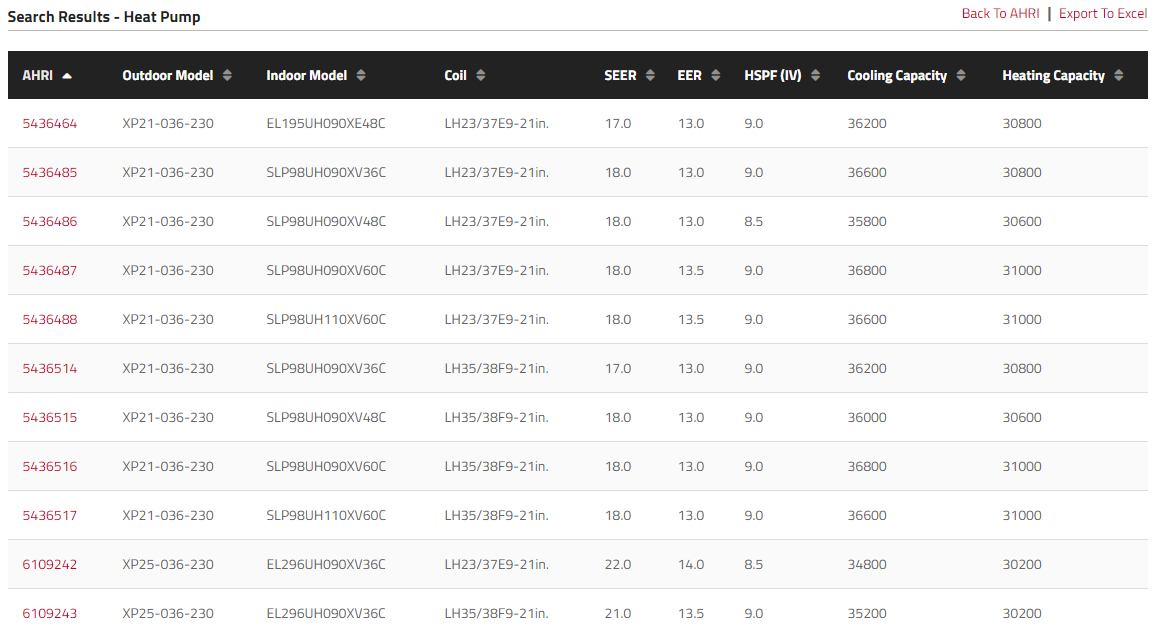
Task: Click sort arrows next to HSPF (IV)
Action: pyautogui.click(x=815, y=75)
